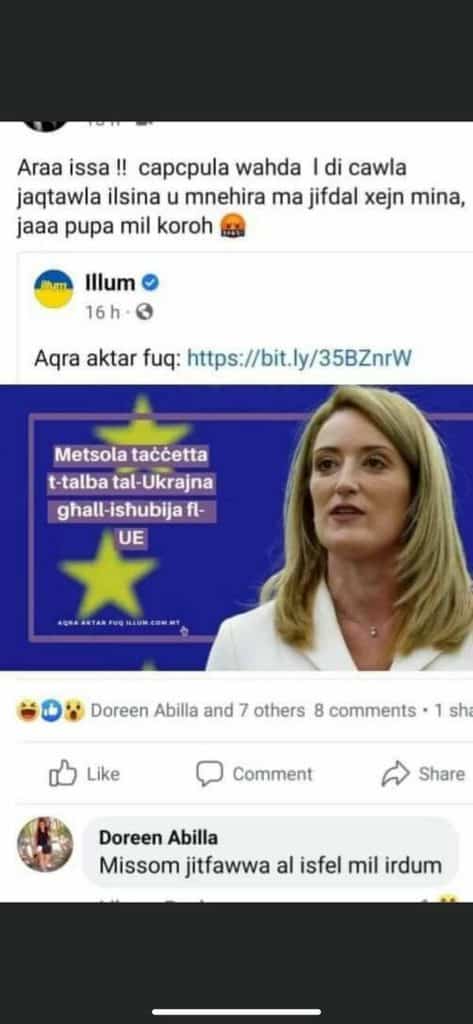Image resolution: width=473 pixels, height=1024 pixels.
Task: Tap the wow reaction emoji icon
Action: (74, 711)
